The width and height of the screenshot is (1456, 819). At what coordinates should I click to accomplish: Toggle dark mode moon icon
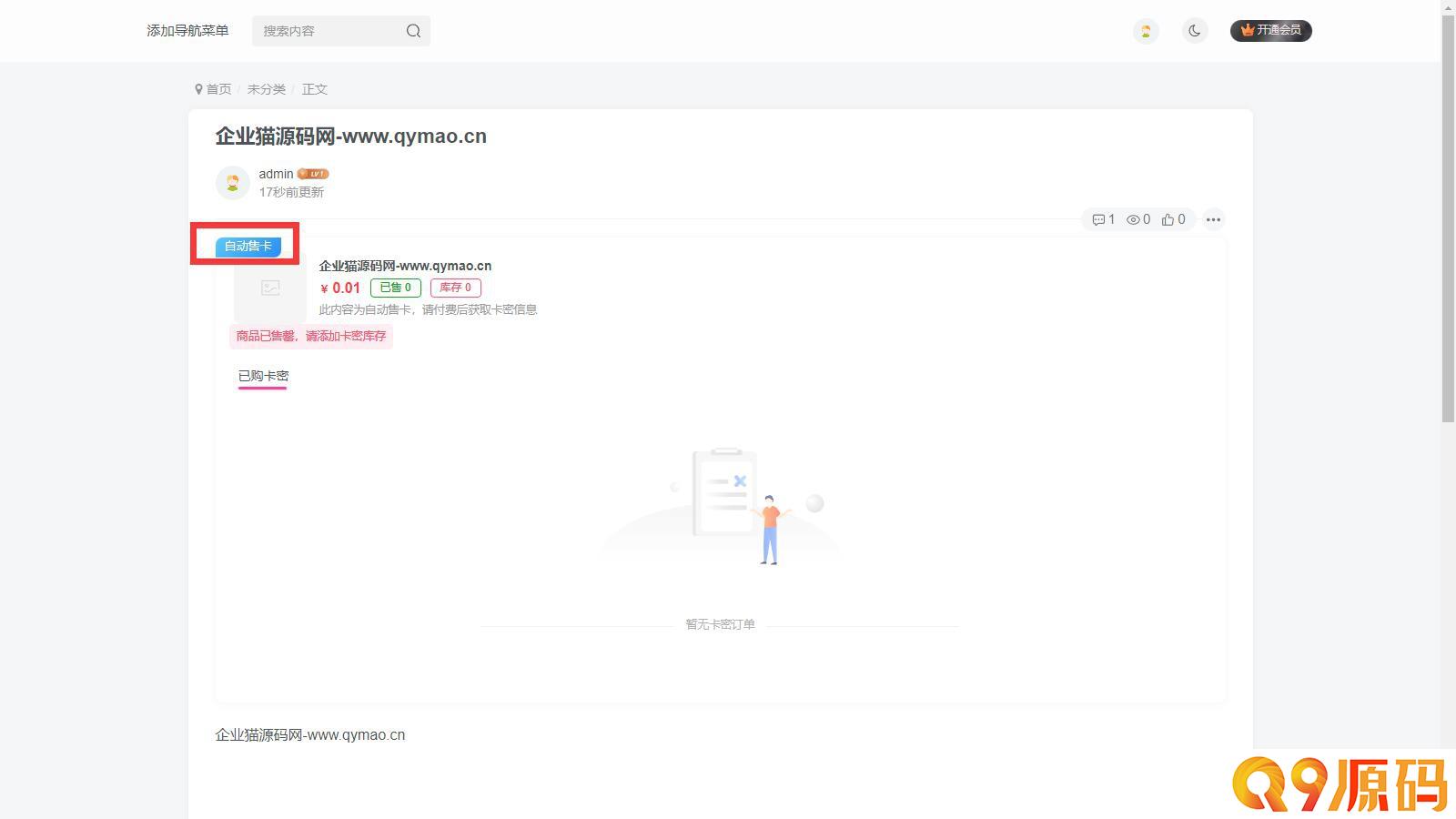click(x=1195, y=31)
